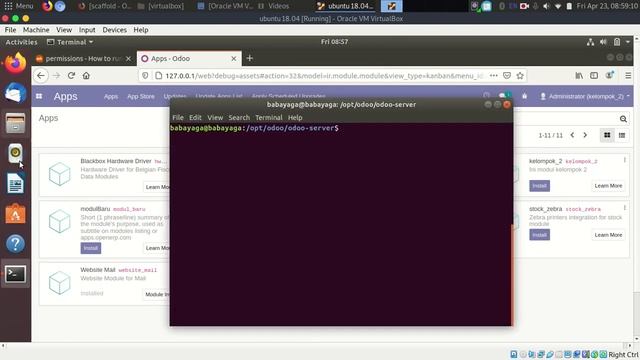The height and width of the screenshot is (360, 640).
Task: Close the Apps - Odoo tab
Action: [233, 59]
